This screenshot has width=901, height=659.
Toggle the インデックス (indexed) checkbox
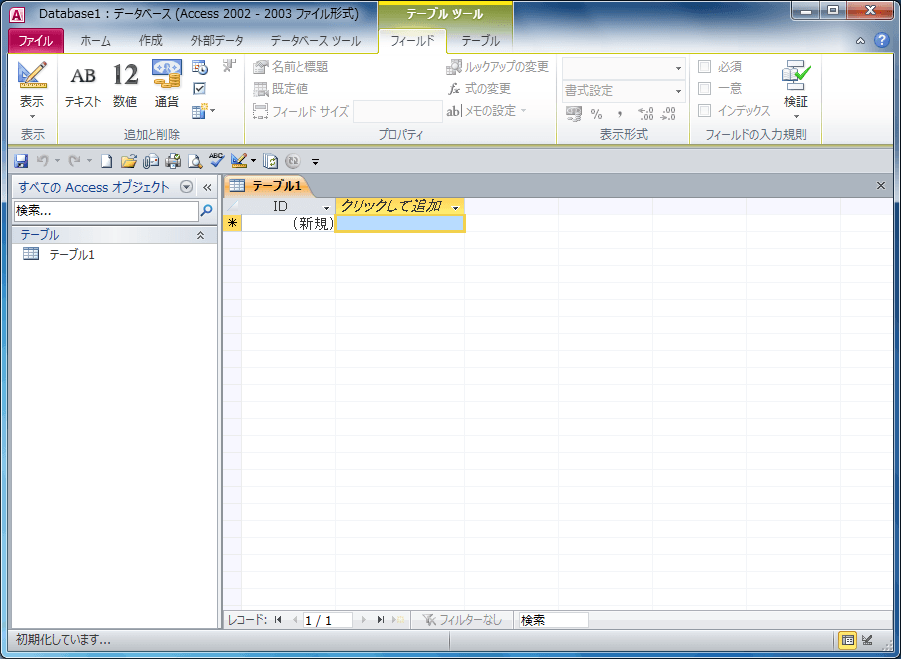[704, 110]
